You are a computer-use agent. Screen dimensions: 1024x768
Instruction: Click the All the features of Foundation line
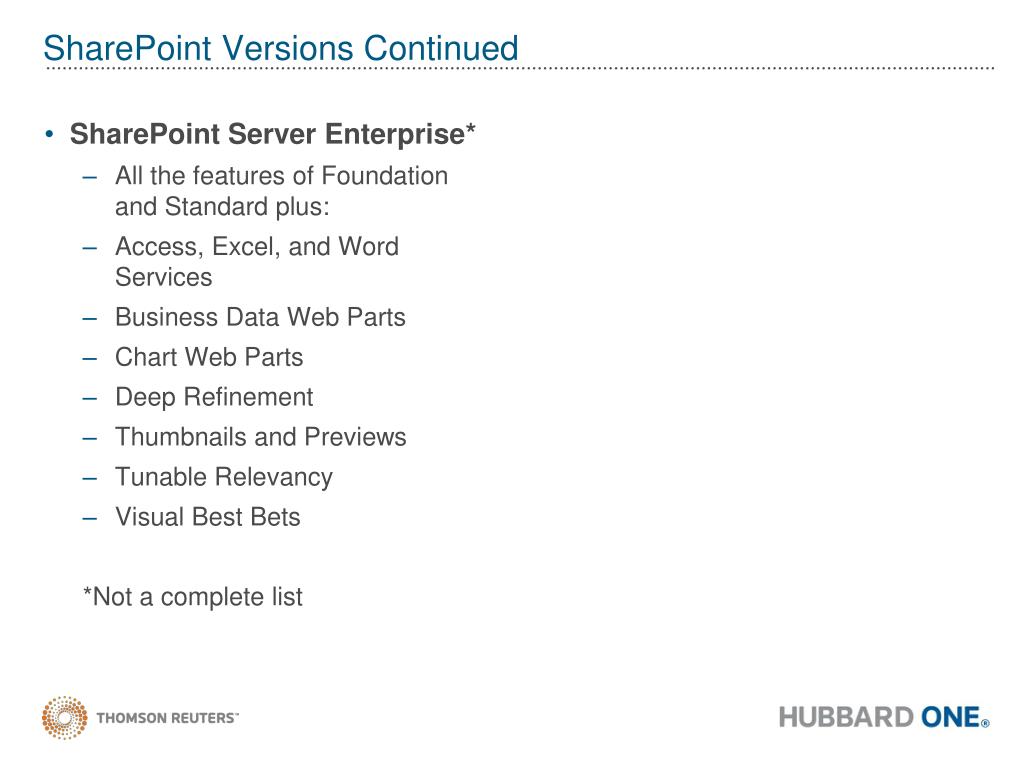tap(281, 176)
